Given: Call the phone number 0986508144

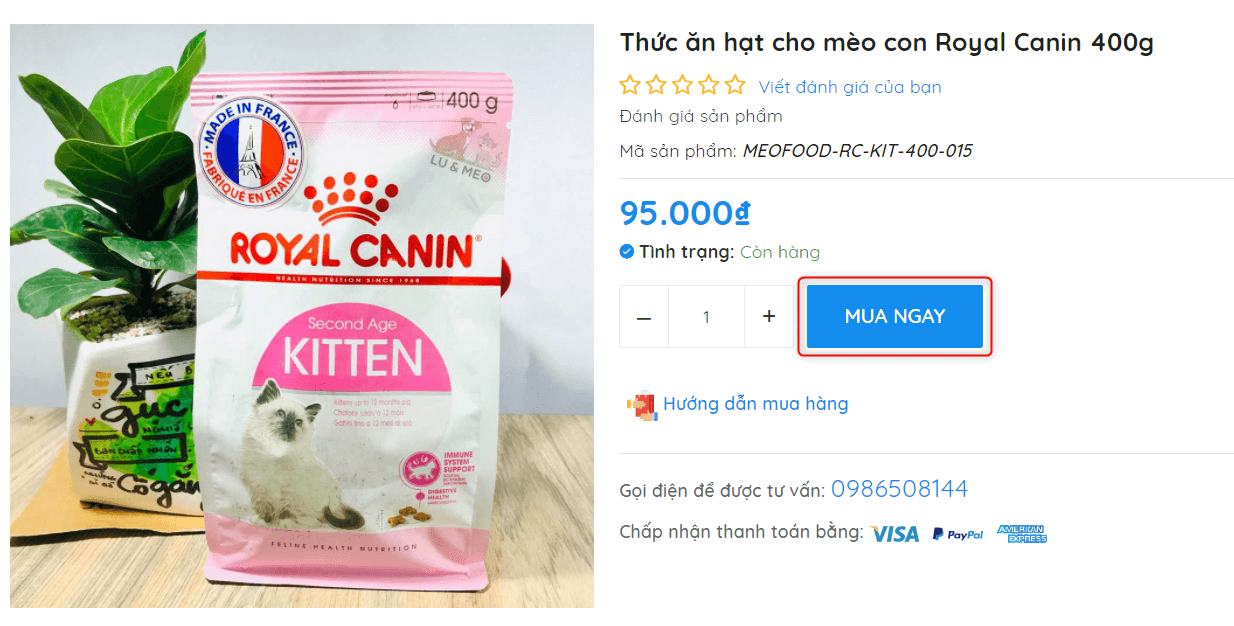Looking at the screenshot, I should point(899,489).
